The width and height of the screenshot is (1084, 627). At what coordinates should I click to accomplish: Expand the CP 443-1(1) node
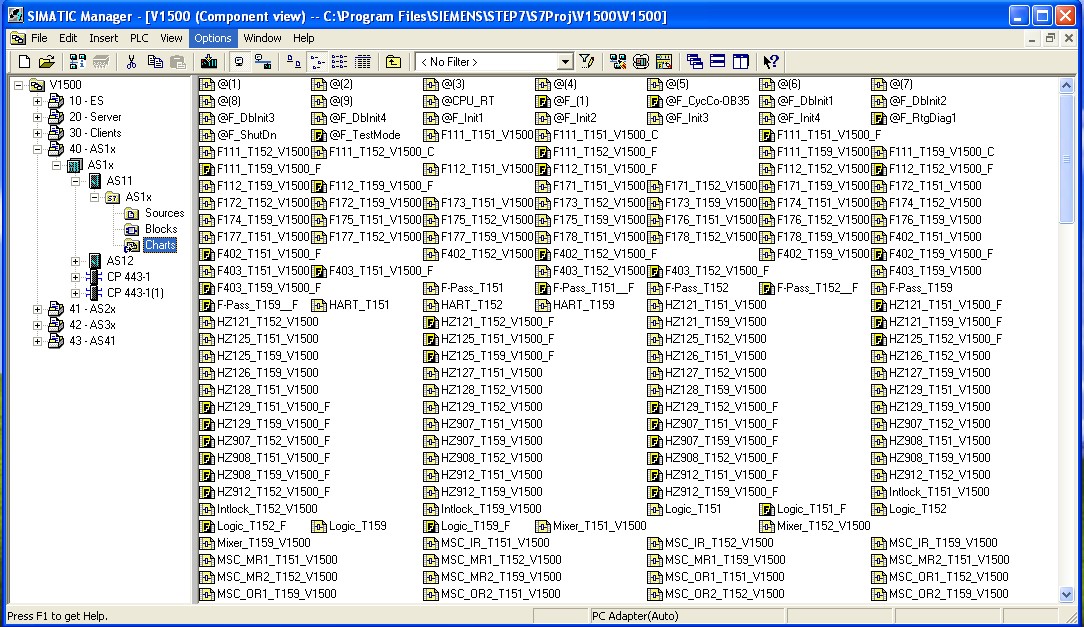coord(75,292)
